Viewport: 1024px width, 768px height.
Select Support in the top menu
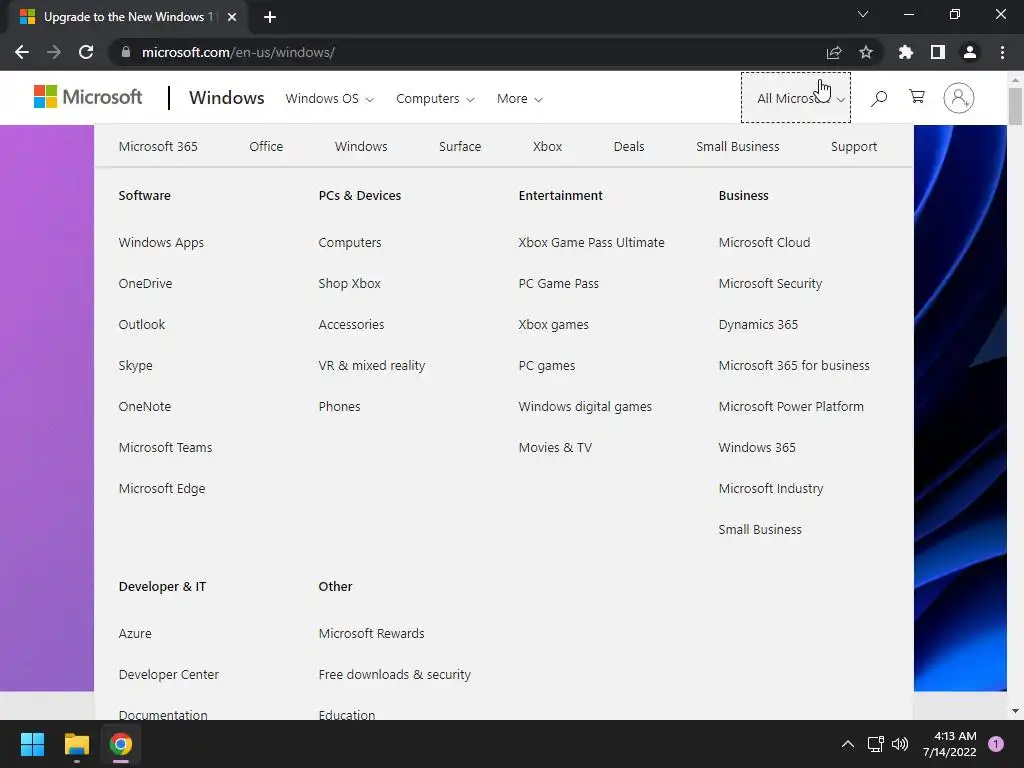click(x=854, y=146)
